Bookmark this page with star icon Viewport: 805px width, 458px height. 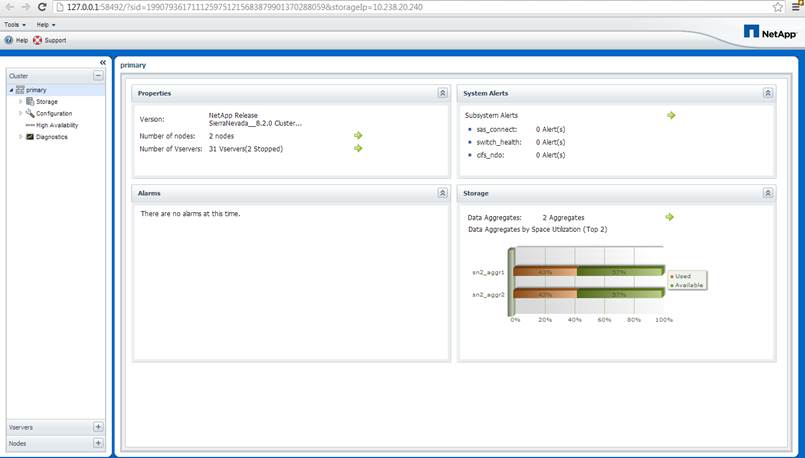point(778,7)
